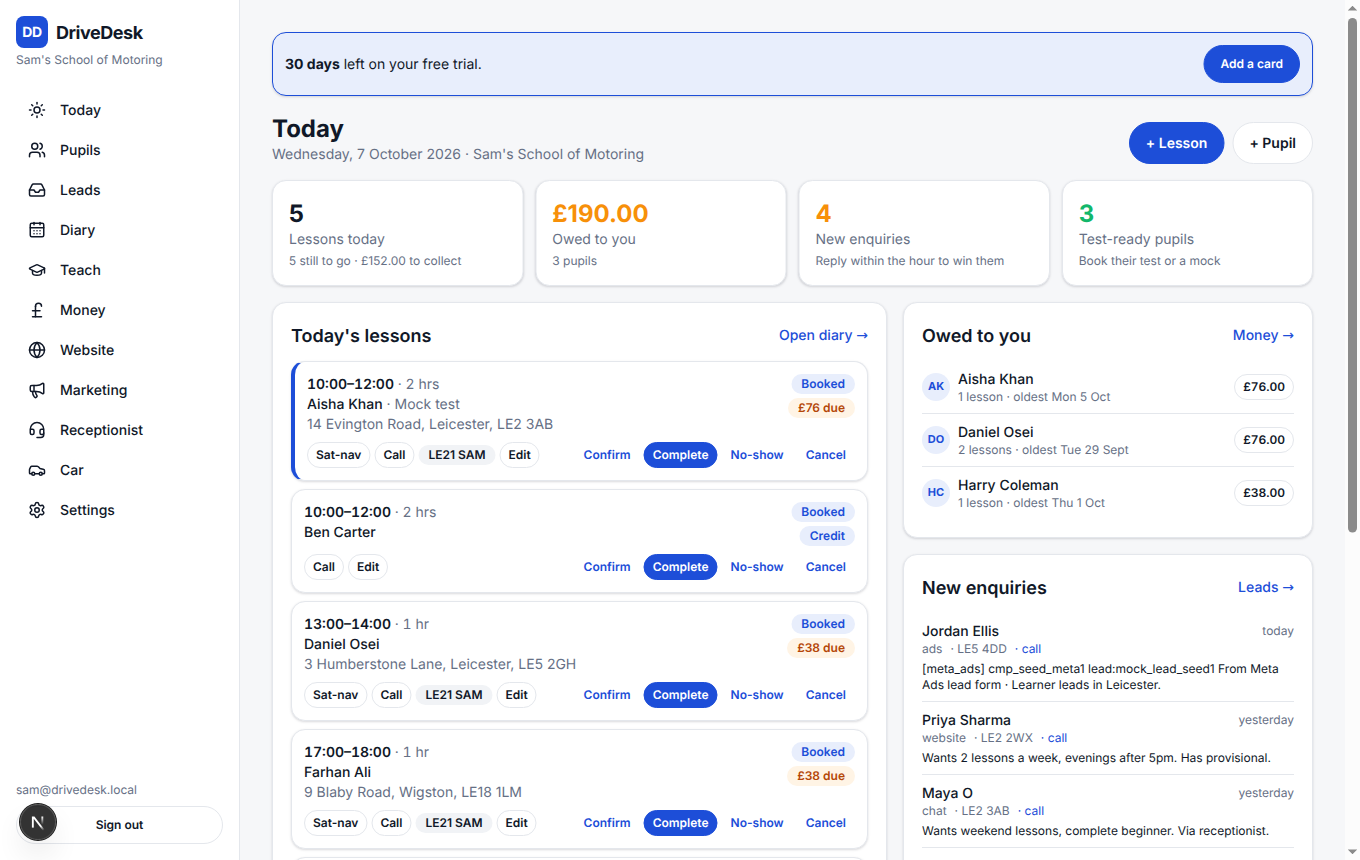This screenshot has height=860, width=1360.
Task: Cancel Daniel Osei's 13:00 lesson
Action: (x=826, y=695)
